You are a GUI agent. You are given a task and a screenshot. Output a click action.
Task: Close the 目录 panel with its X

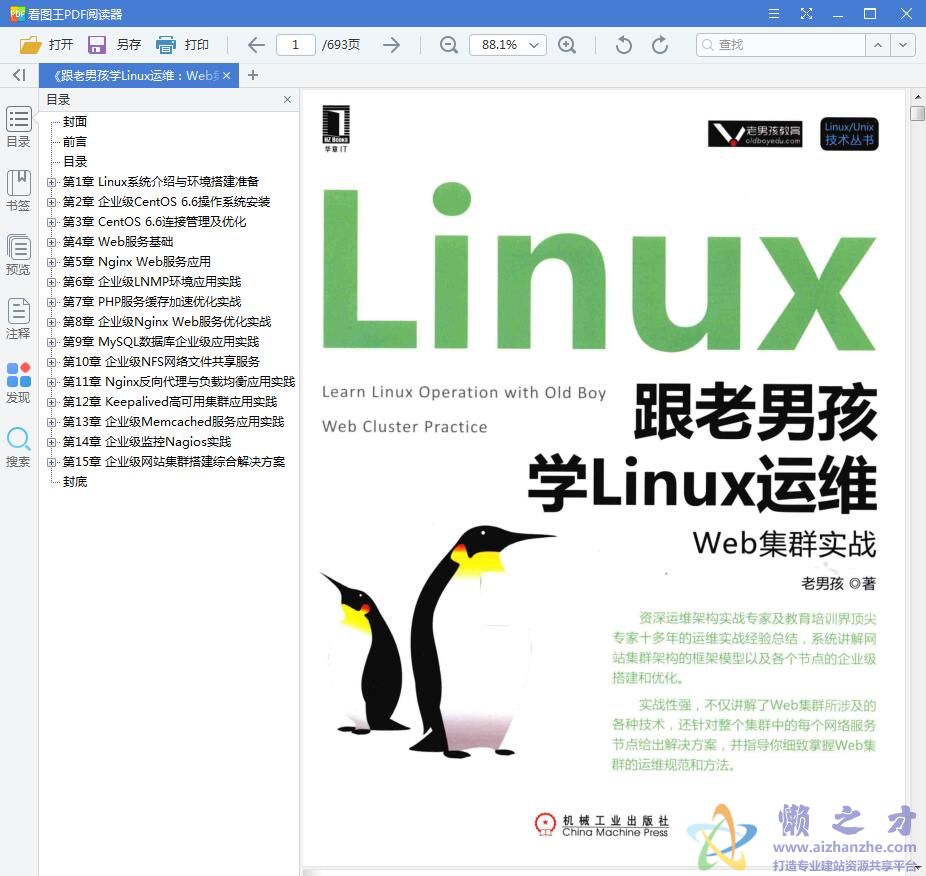pyautogui.click(x=287, y=99)
